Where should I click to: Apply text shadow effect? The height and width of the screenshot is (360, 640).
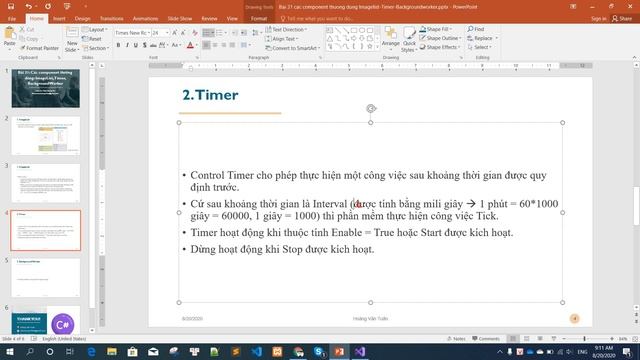[144, 45]
